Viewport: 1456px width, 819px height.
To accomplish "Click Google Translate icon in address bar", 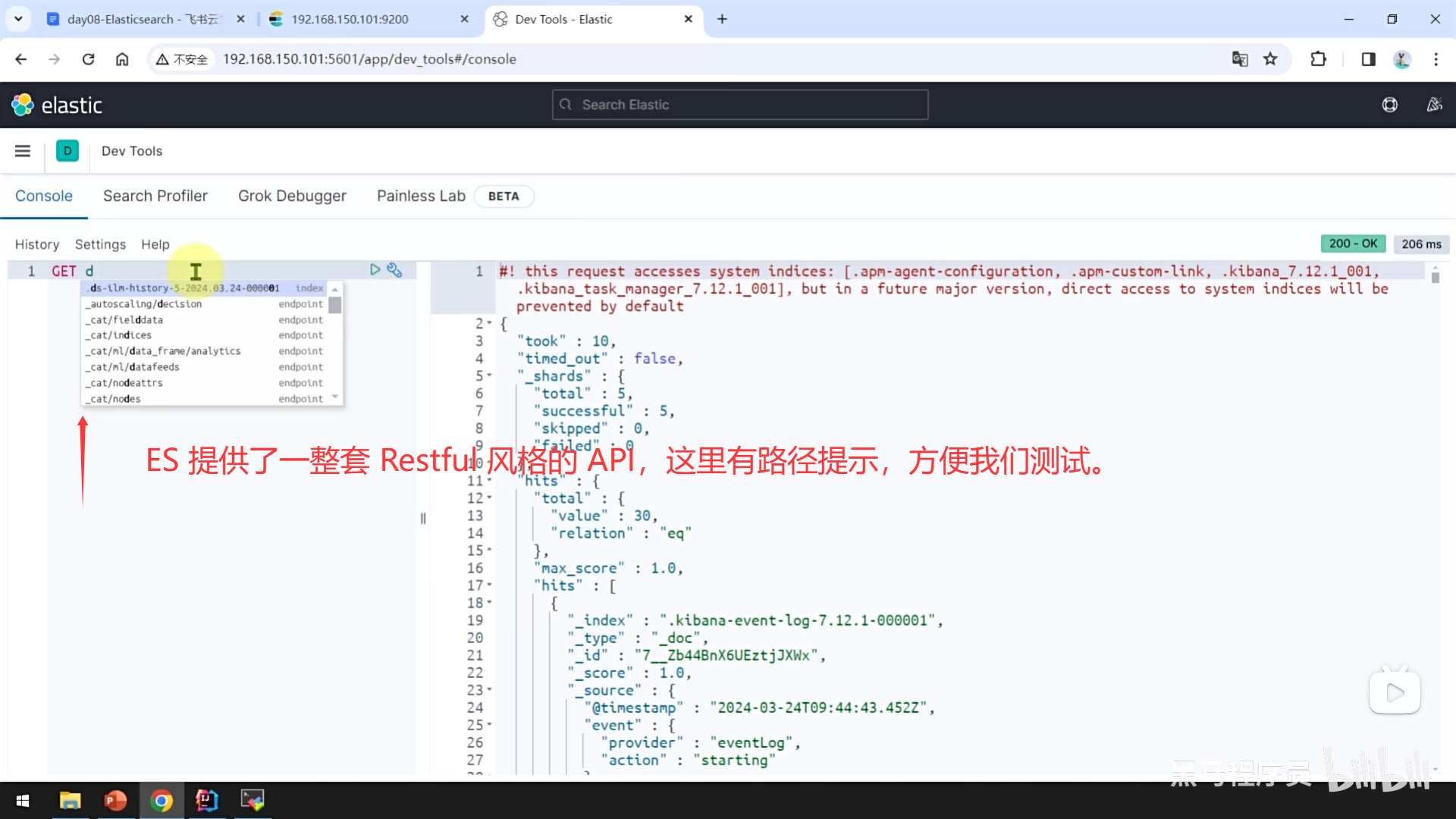I will coord(1240,59).
